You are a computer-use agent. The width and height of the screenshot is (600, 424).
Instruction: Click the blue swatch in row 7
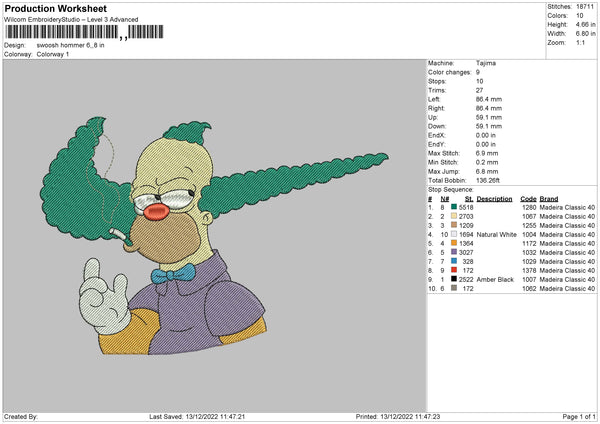[454, 261]
